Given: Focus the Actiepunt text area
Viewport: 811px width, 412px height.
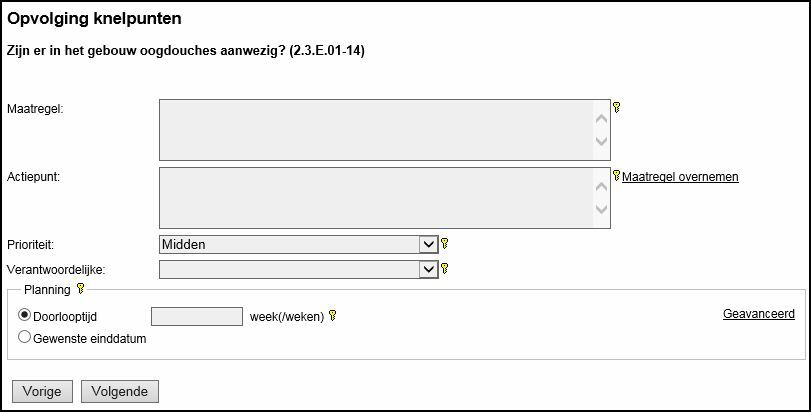Looking at the screenshot, I should [x=376, y=198].
